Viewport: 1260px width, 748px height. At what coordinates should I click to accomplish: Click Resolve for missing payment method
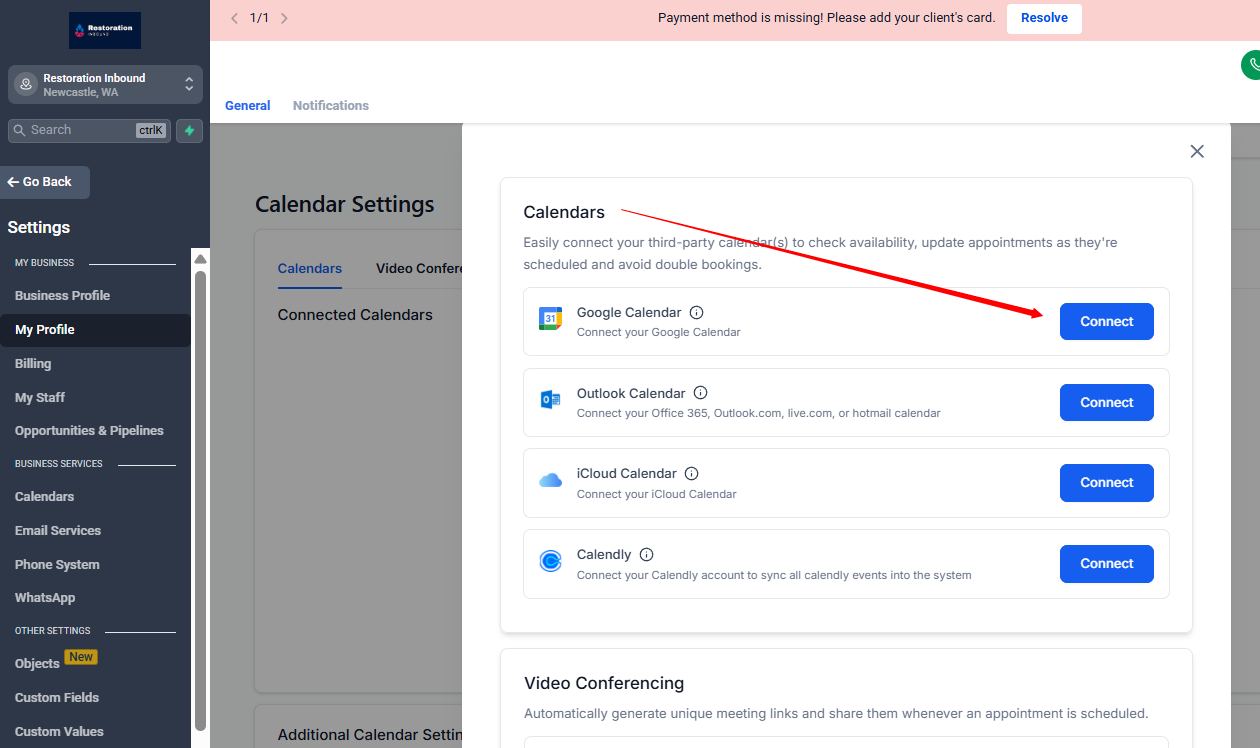coord(1044,18)
